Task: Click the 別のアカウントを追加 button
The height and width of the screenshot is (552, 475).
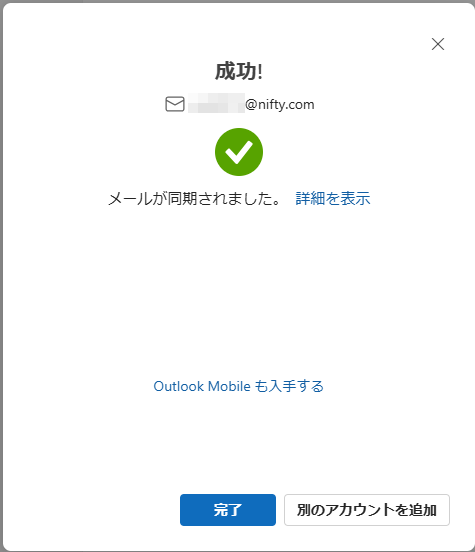Action: [367, 510]
